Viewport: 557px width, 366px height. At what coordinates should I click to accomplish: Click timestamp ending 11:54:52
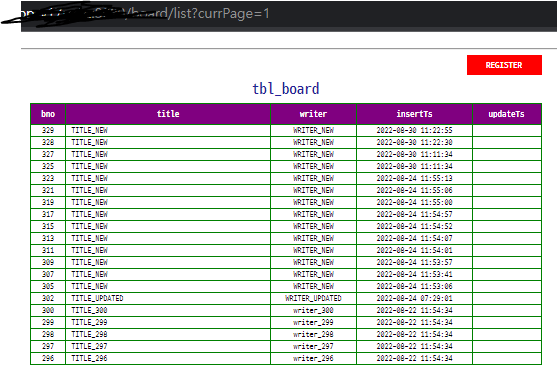pos(415,226)
